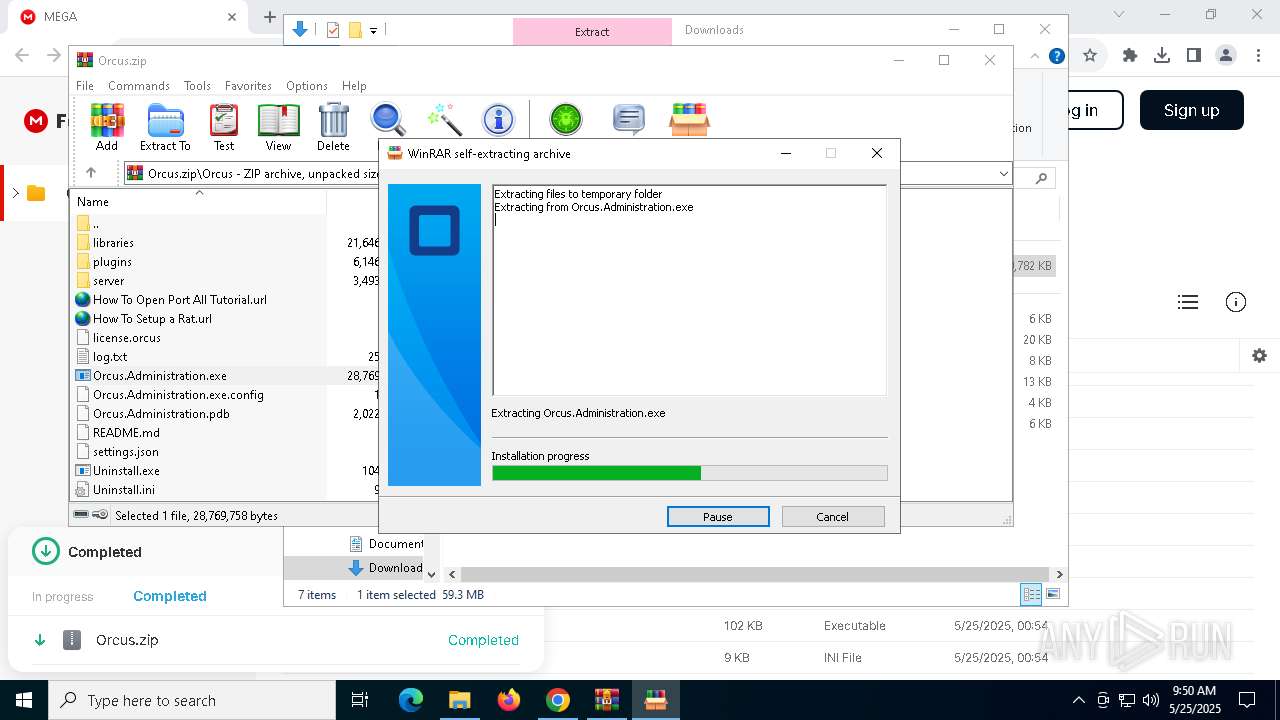Switch MEGA to list view icon
Image resolution: width=1280 pixels, height=720 pixels.
tap(1188, 302)
